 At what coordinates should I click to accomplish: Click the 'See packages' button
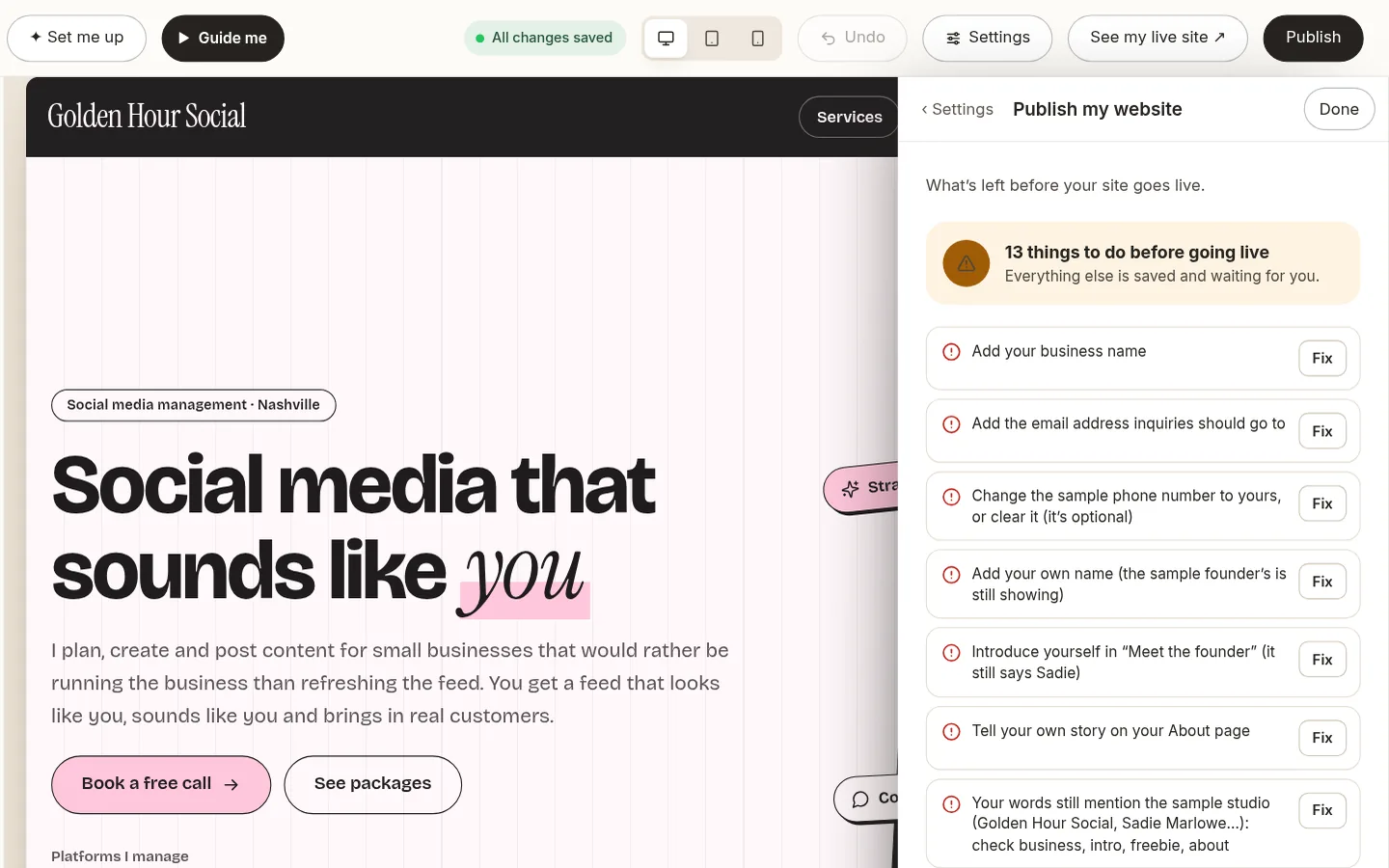(372, 784)
